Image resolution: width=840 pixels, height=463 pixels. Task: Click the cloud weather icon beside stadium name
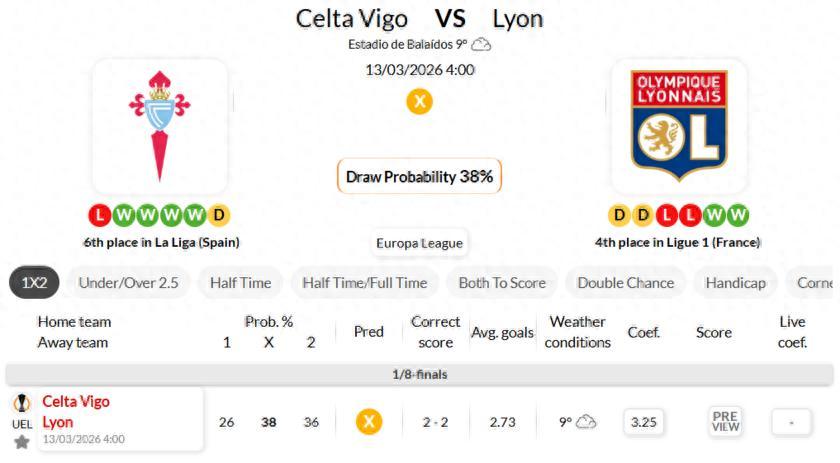point(481,44)
